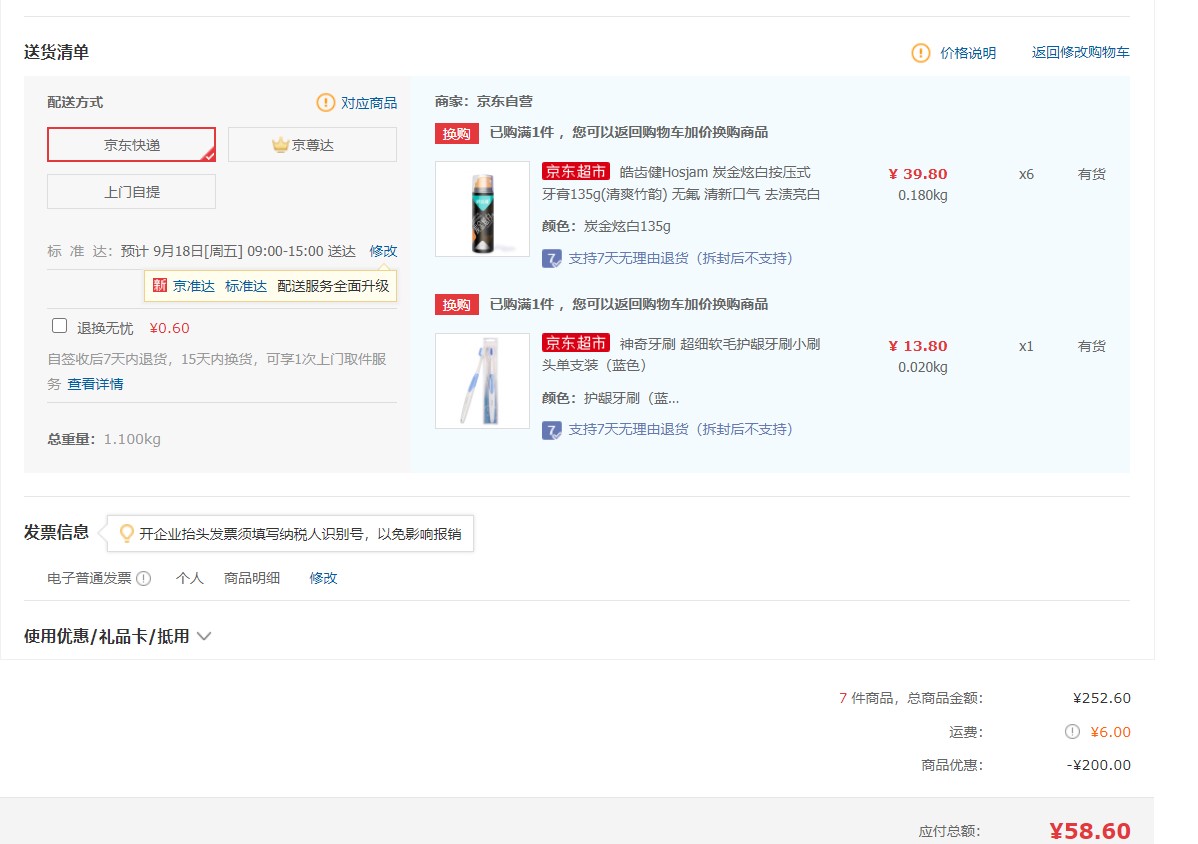Click the first 换购 red tag

[x=457, y=134]
